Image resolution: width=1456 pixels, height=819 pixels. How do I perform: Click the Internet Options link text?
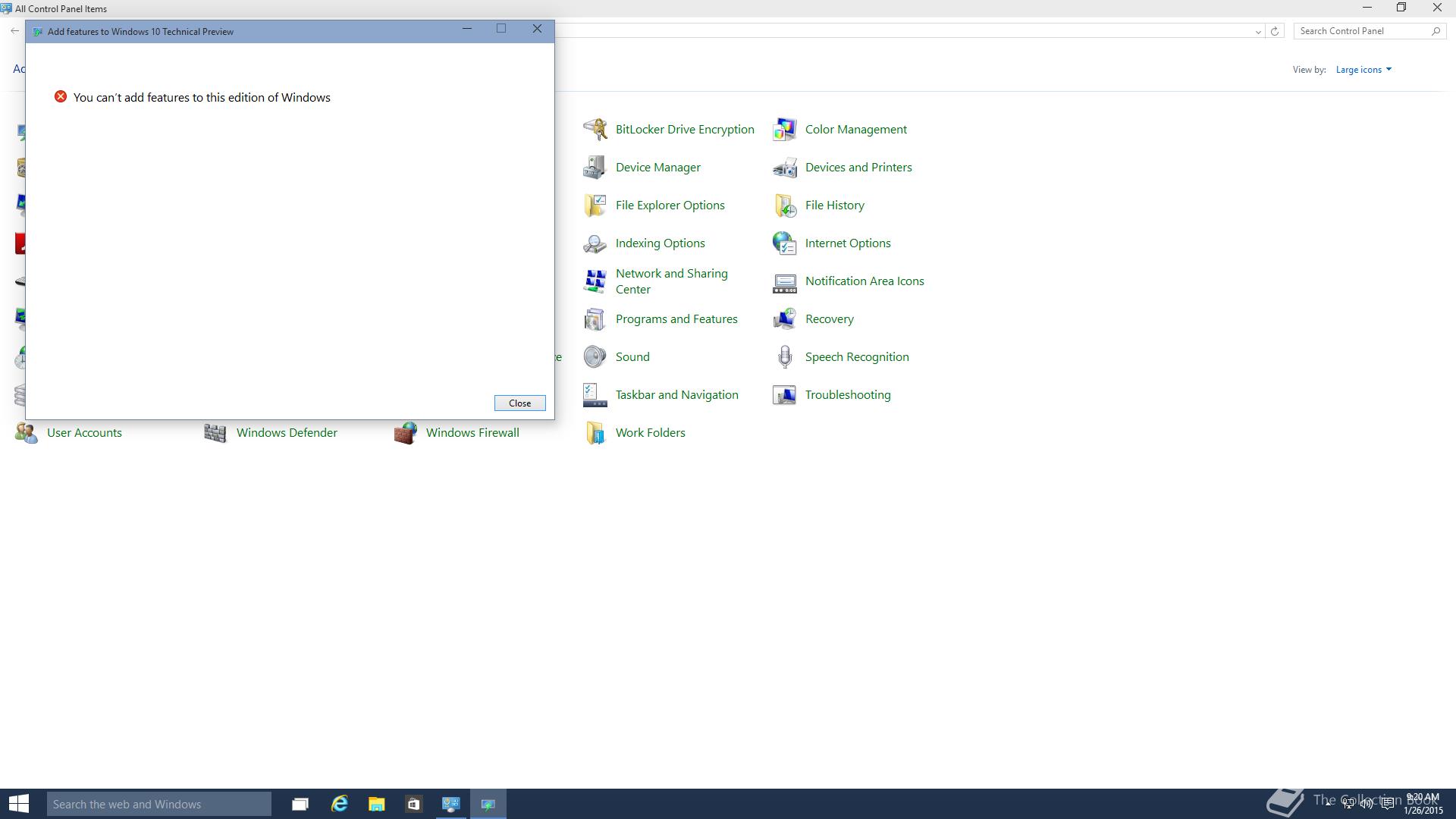point(848,243)
